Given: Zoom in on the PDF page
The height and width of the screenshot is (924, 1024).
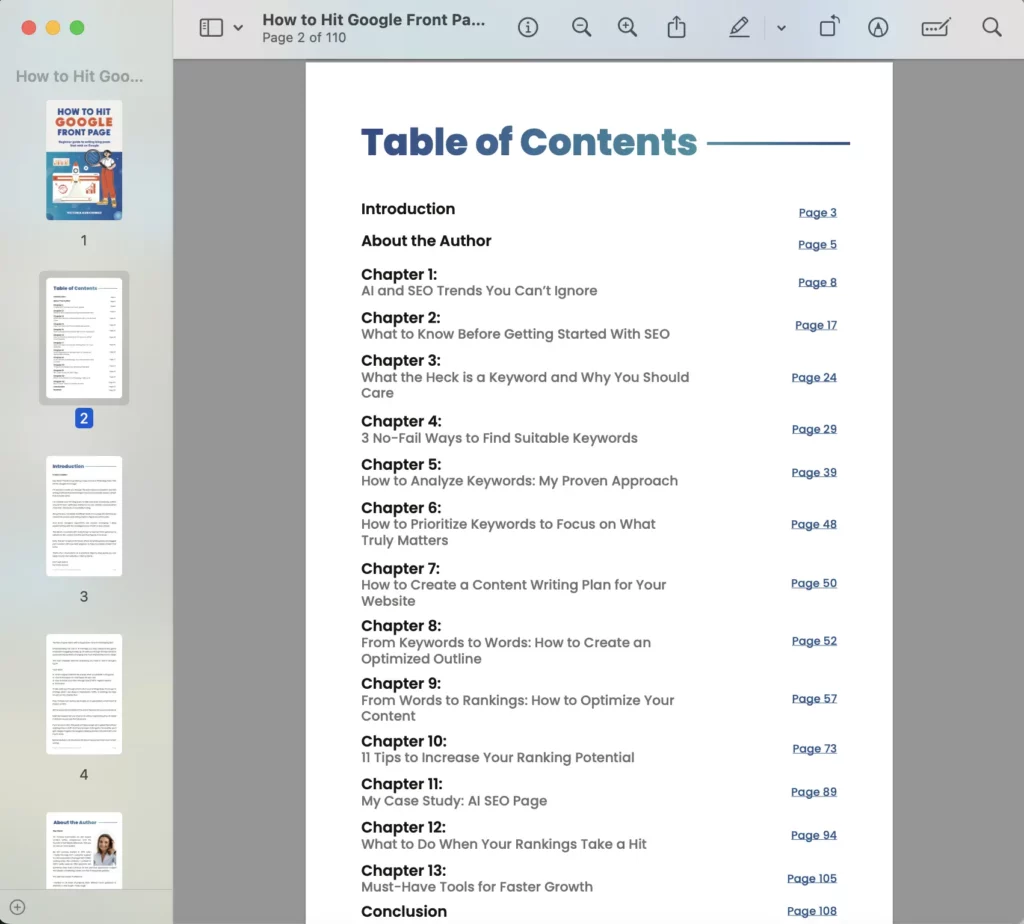Looking at the screenshot, I should point(628,27).
